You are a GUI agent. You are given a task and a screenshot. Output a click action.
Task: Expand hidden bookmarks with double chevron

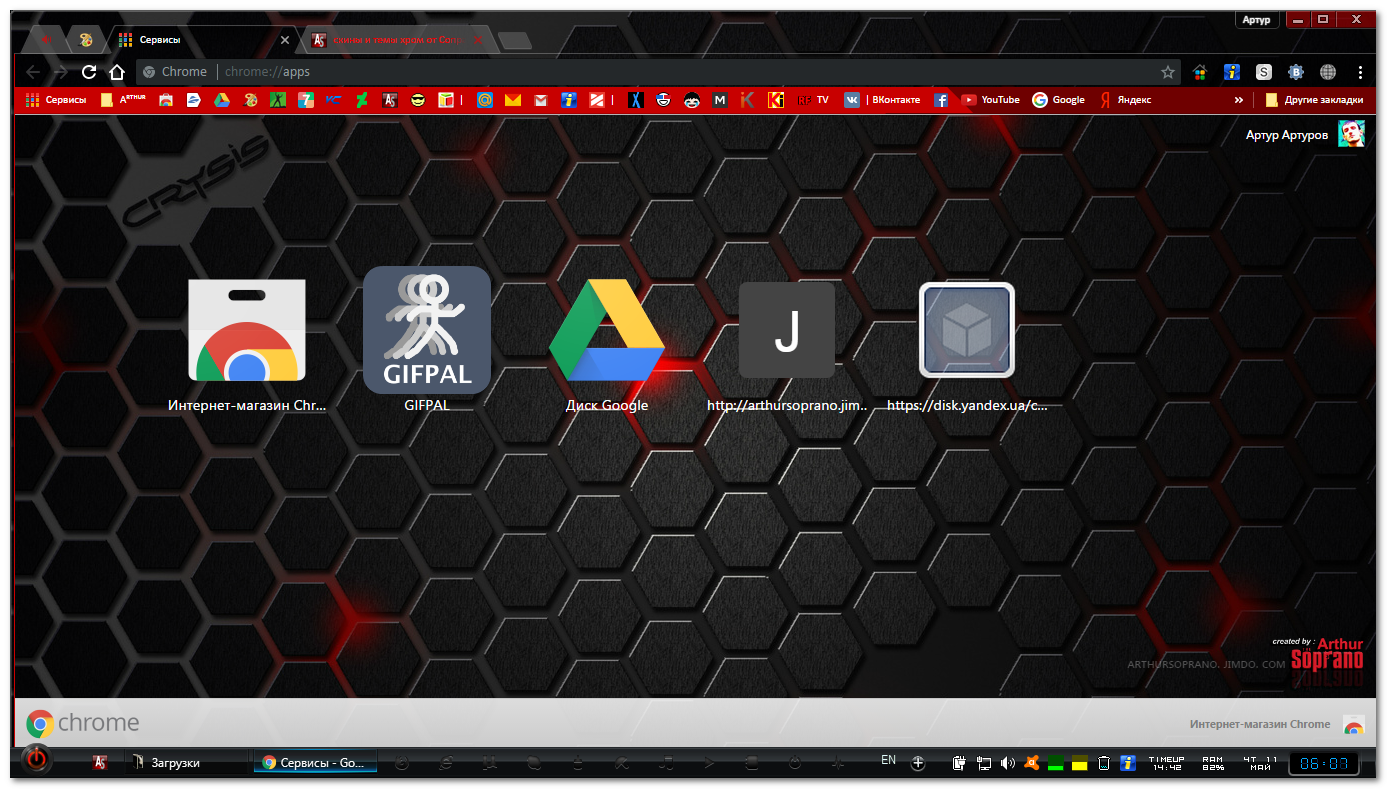point(1239,100)
